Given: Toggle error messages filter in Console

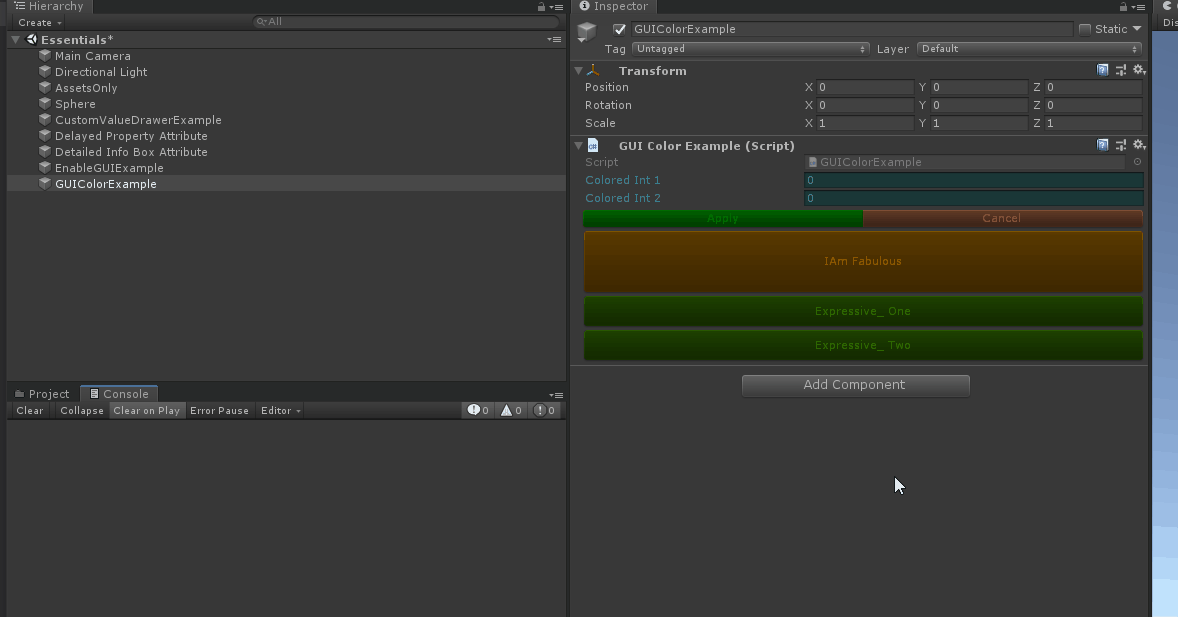Looking at the screenshot, I should [x=545, y=410].
